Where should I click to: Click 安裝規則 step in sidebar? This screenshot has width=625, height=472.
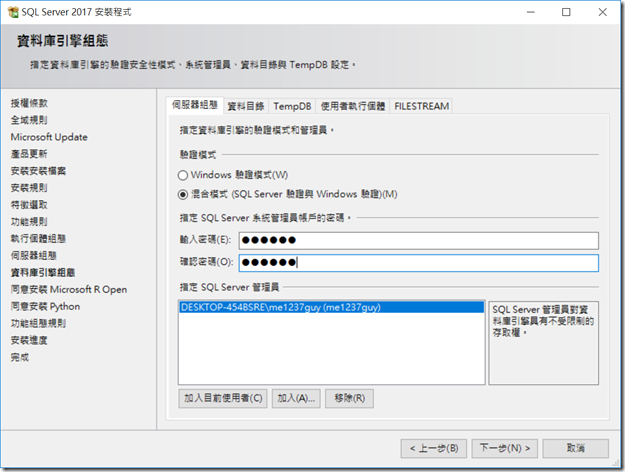click(x=29, y=188)
